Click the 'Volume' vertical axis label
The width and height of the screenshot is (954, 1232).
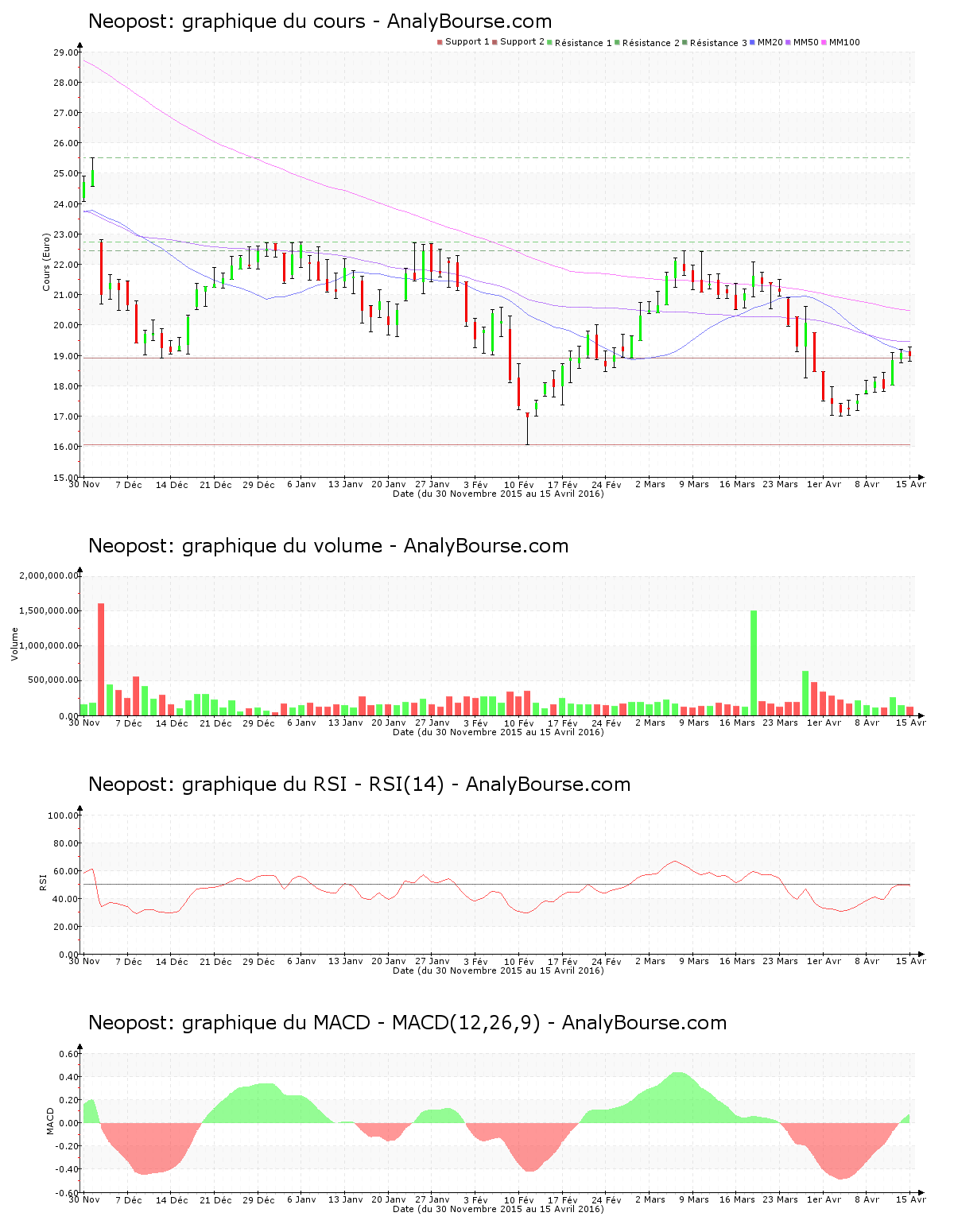pyautogui.click(x=14, y=644)
